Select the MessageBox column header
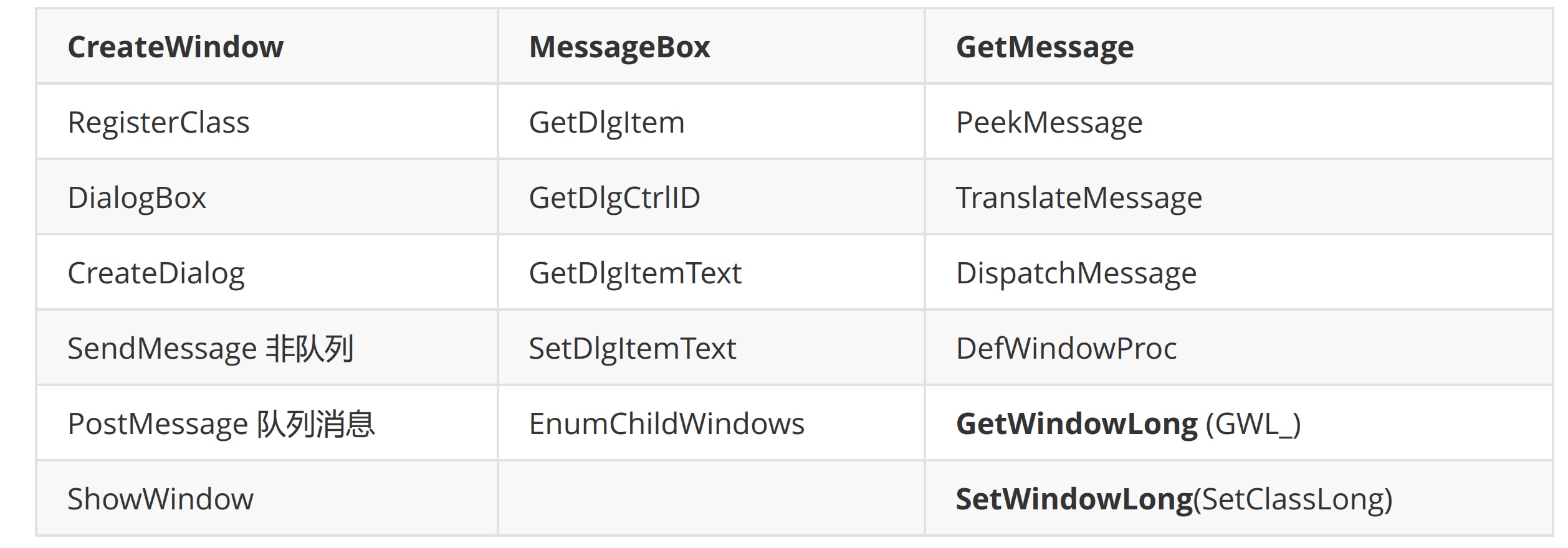 tap(619, 47)
